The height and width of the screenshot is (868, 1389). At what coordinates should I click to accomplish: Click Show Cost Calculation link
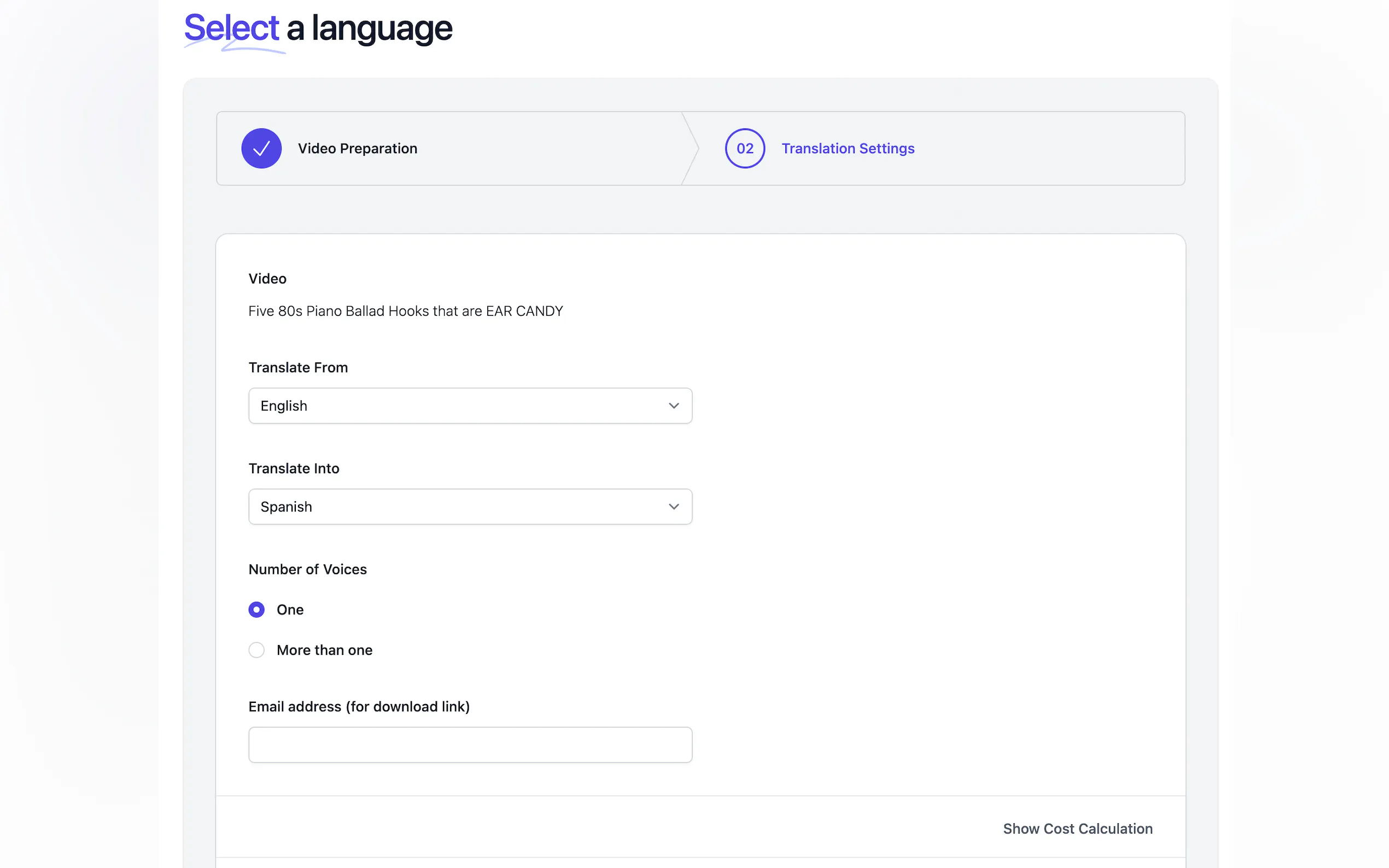pos(1077,829)
